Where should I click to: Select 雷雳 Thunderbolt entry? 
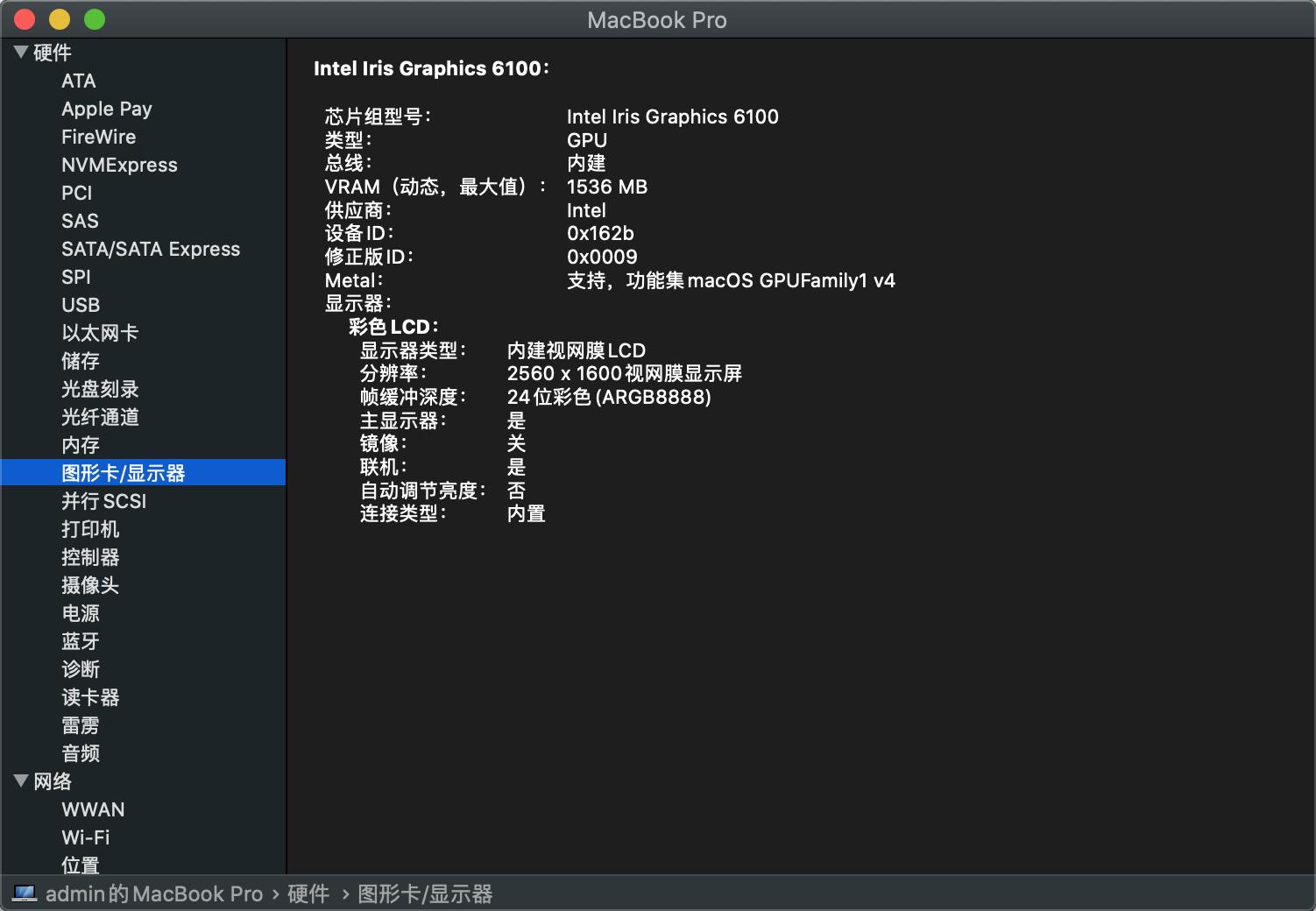tap(81, 726)
